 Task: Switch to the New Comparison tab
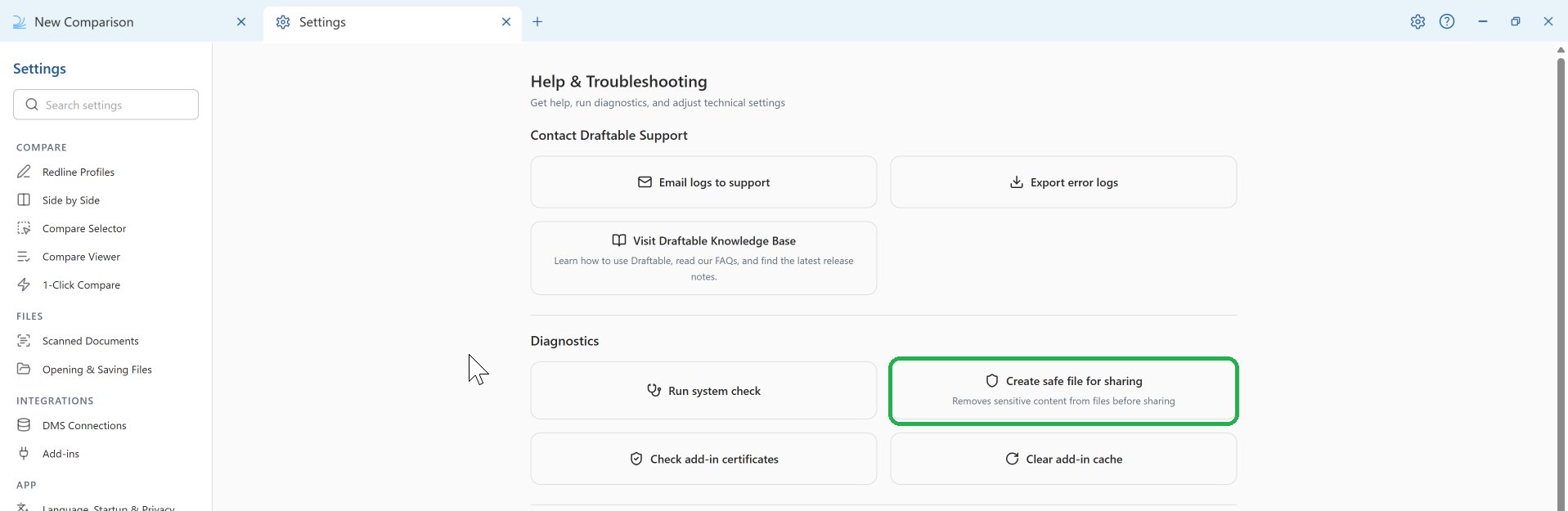[x=131, y=22]
